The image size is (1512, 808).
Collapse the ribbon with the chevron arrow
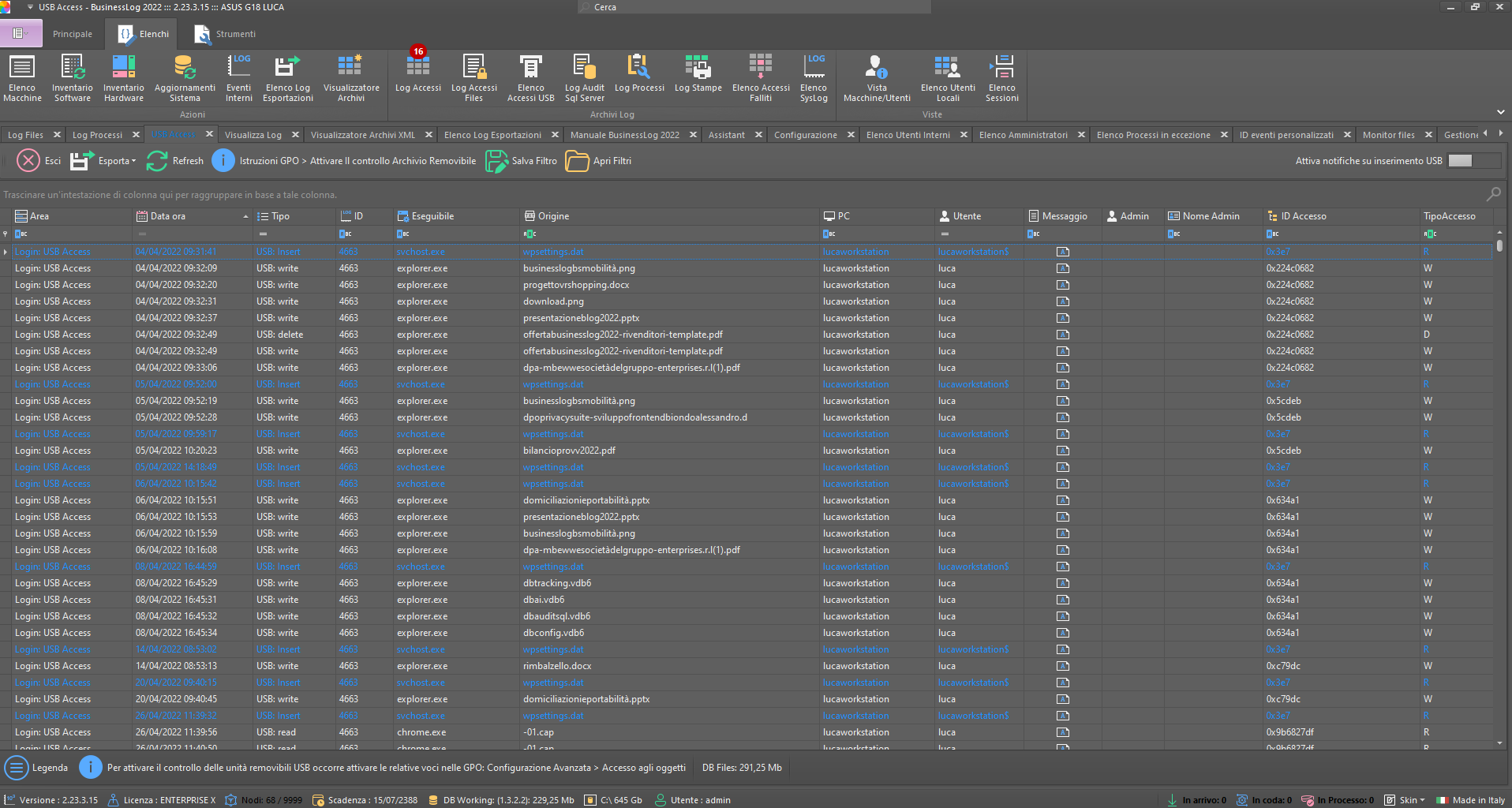pos(1500,112)
